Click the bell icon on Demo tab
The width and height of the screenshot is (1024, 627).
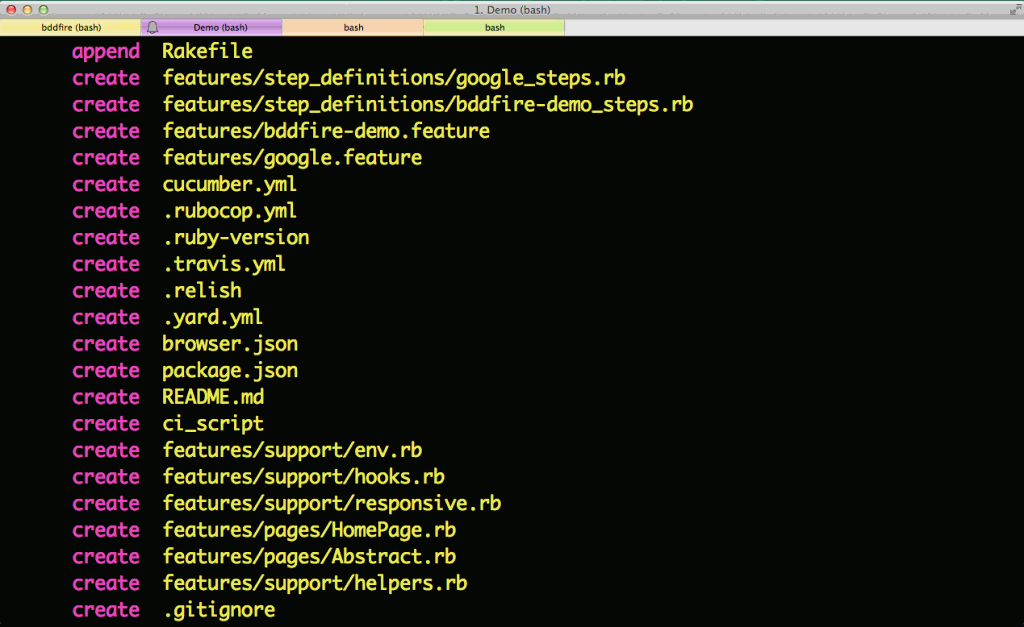pos(152,28)
